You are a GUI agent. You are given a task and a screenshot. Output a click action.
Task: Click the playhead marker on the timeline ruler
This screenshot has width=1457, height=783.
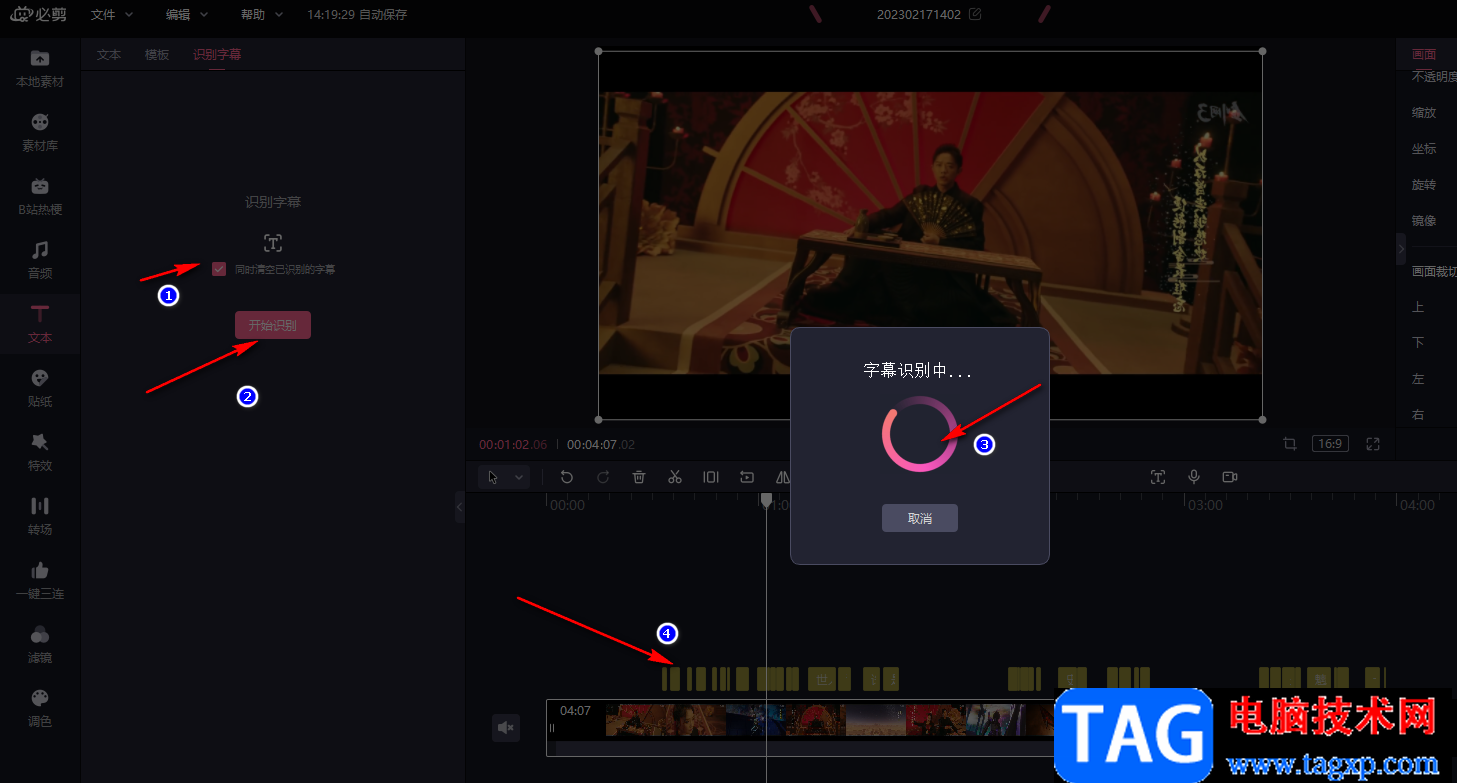click(x=766, y=499)
